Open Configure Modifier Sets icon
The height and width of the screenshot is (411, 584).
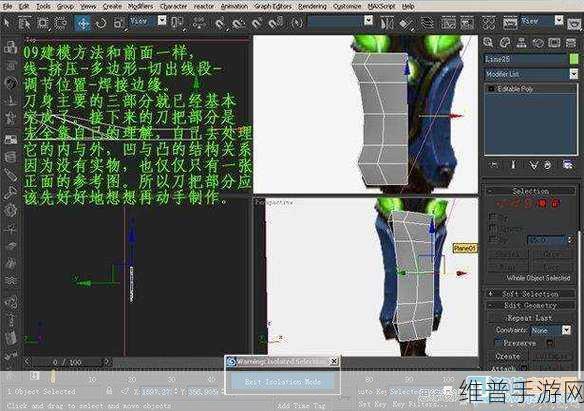[x=568, y=165]
